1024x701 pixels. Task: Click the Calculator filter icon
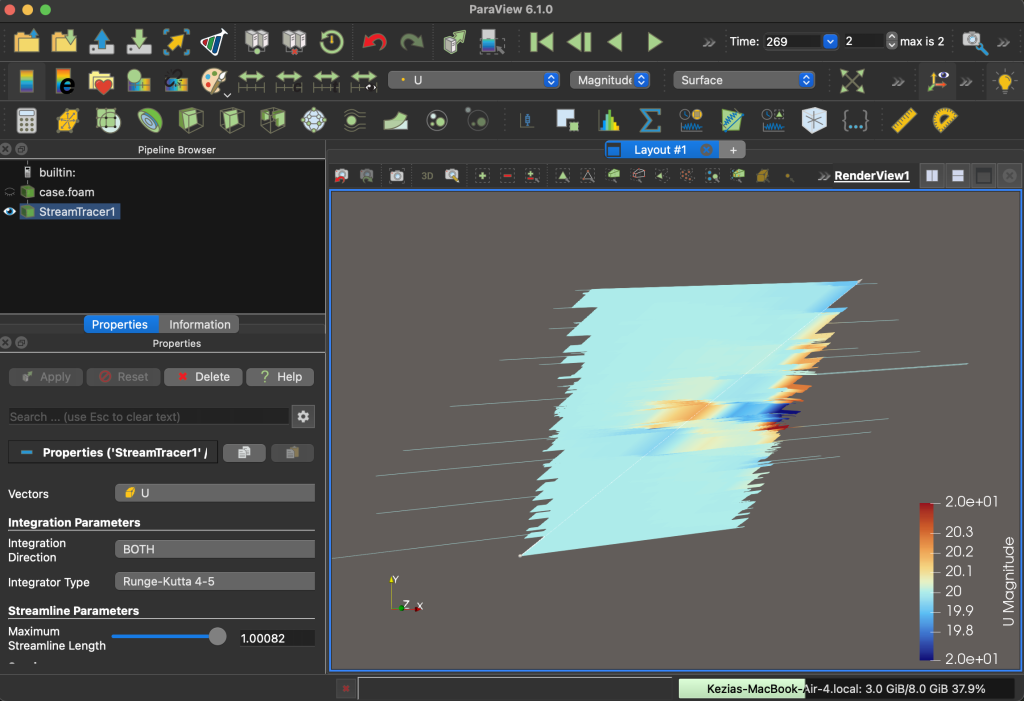(26, 120)
